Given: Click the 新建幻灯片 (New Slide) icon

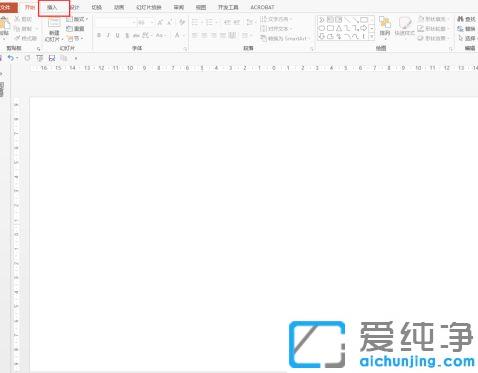Looking at the screenshot, I should tap(54, 23).
